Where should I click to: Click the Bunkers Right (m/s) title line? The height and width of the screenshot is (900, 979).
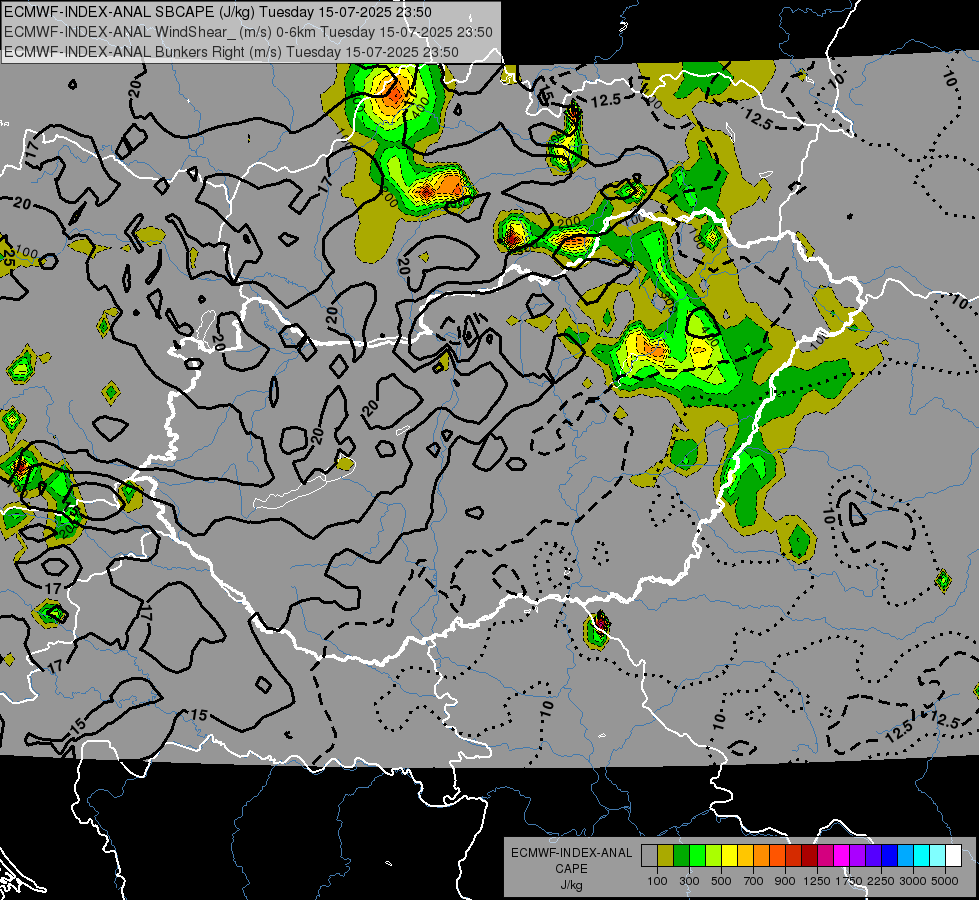(231, 52)
